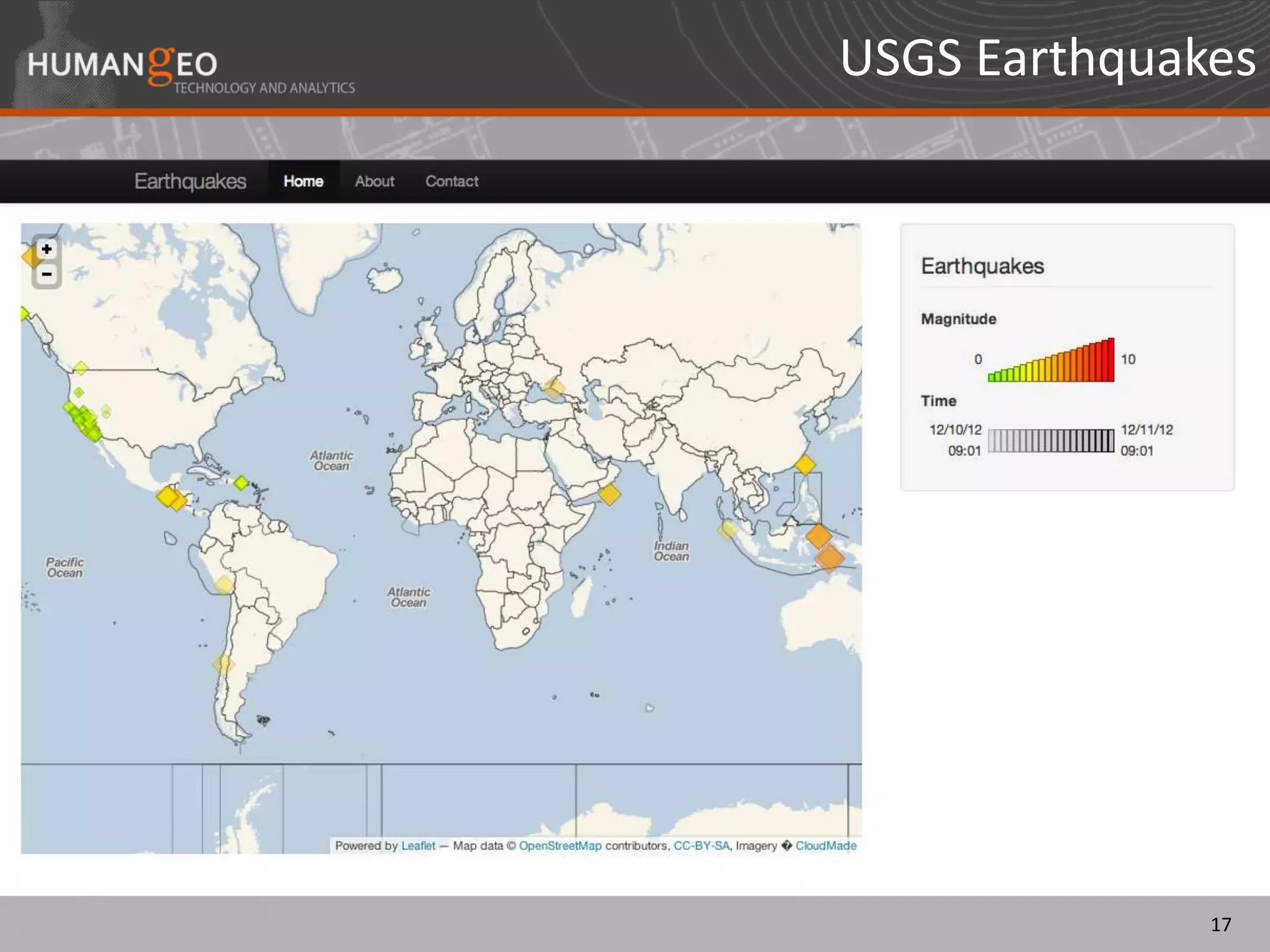This screenshot has height=952, width=1270.
Task: Select the earthquake marker in the Black Sea
Action: pyautogui.click(x=554, y=388)
